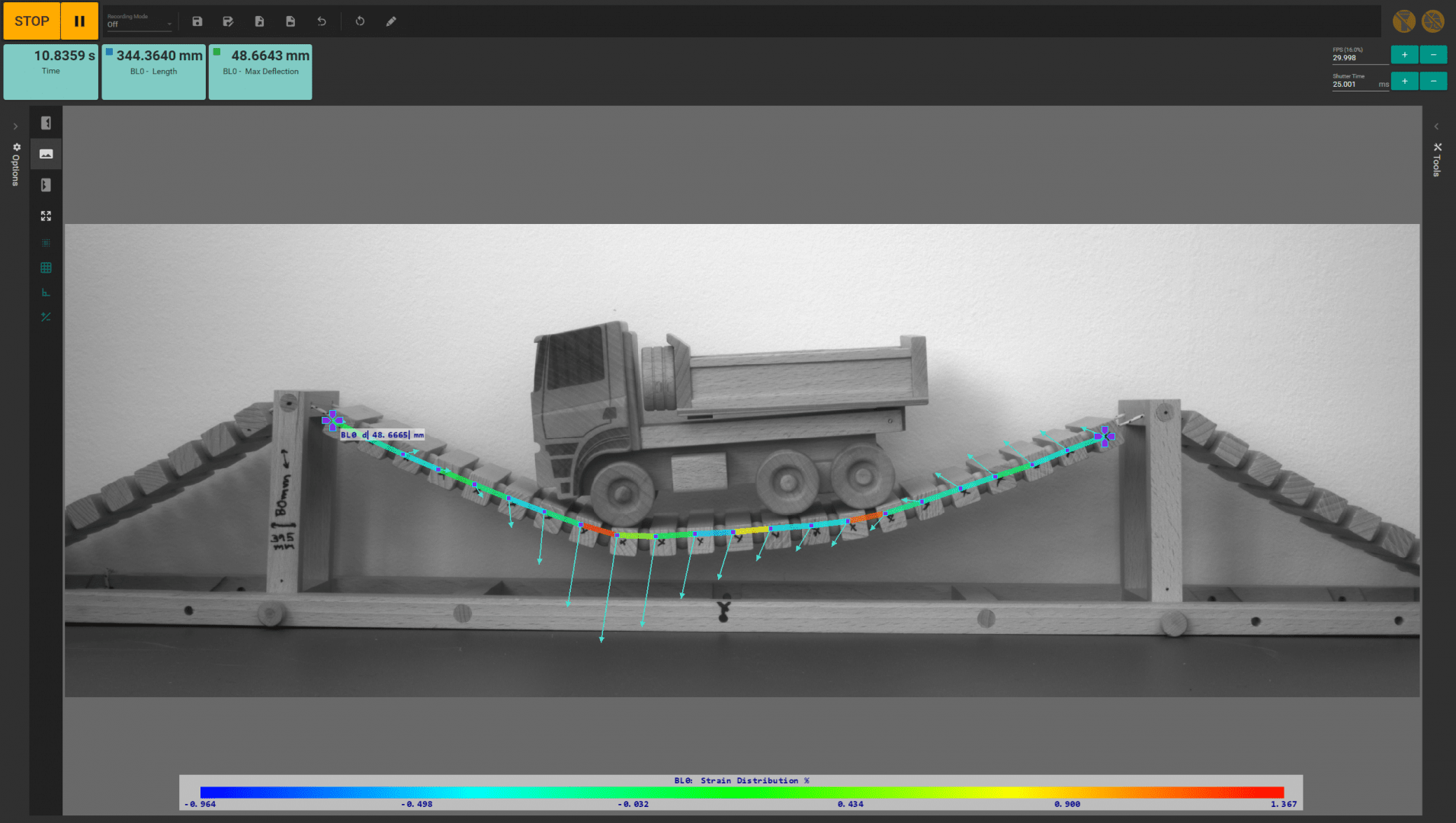Click the STOP button
Screen dimensions: 1456x823
[x=31, y=21]
